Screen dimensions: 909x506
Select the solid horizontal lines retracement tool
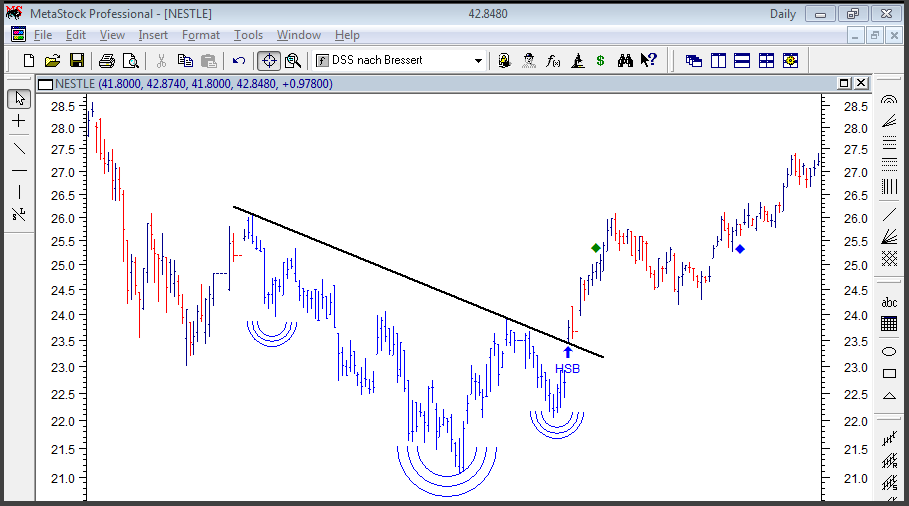point(889,142)
